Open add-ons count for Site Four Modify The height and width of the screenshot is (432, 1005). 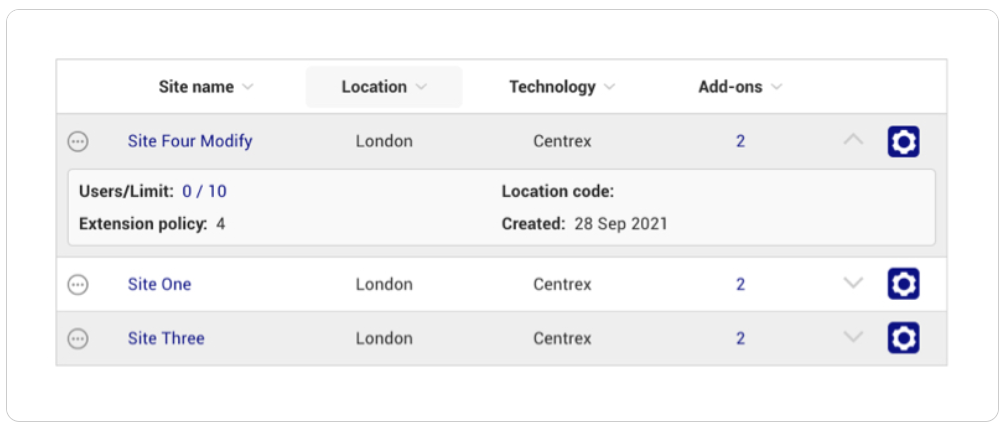click(740, 142)
